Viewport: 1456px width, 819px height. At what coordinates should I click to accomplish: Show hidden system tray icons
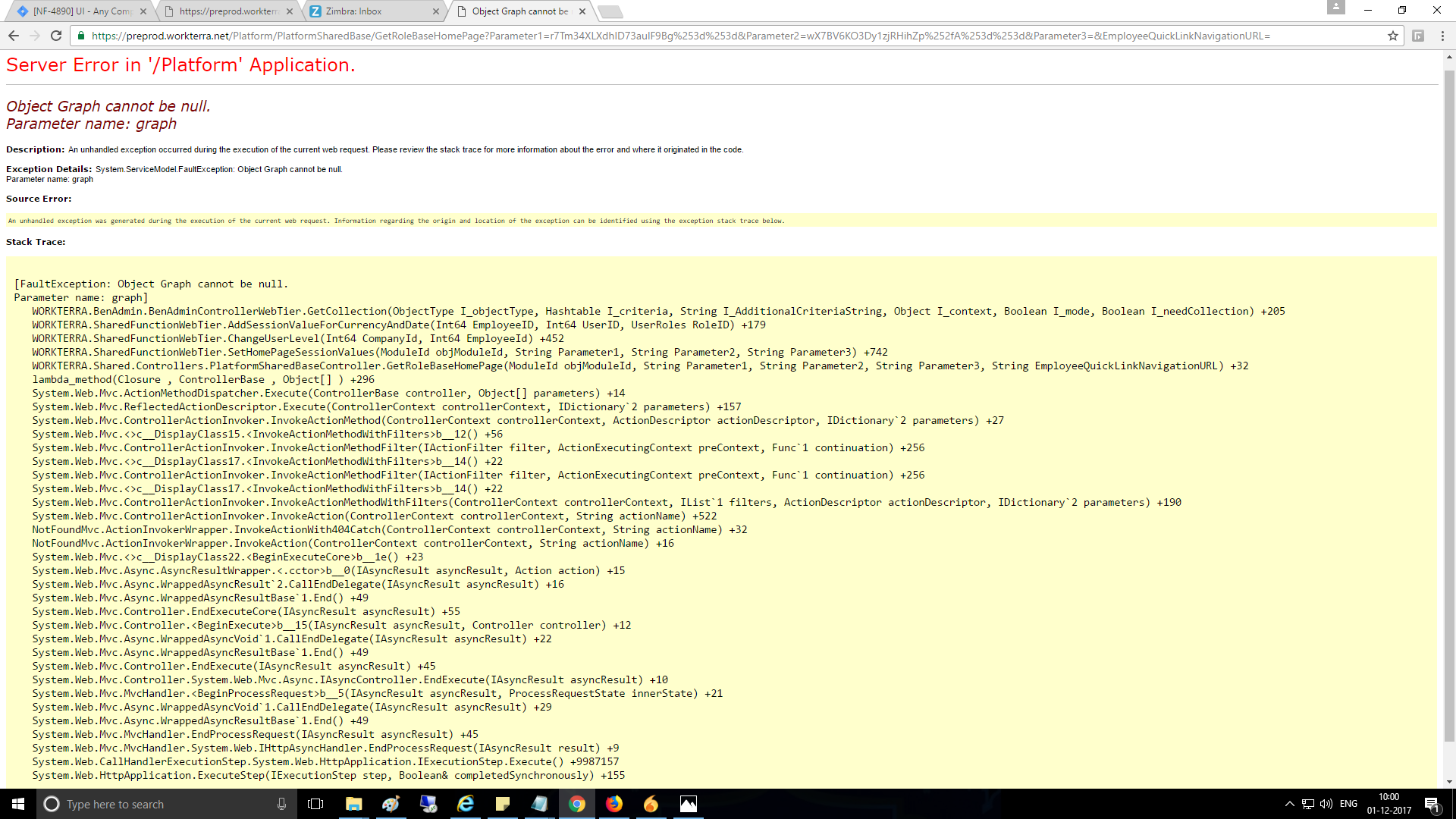(1289, 804)
